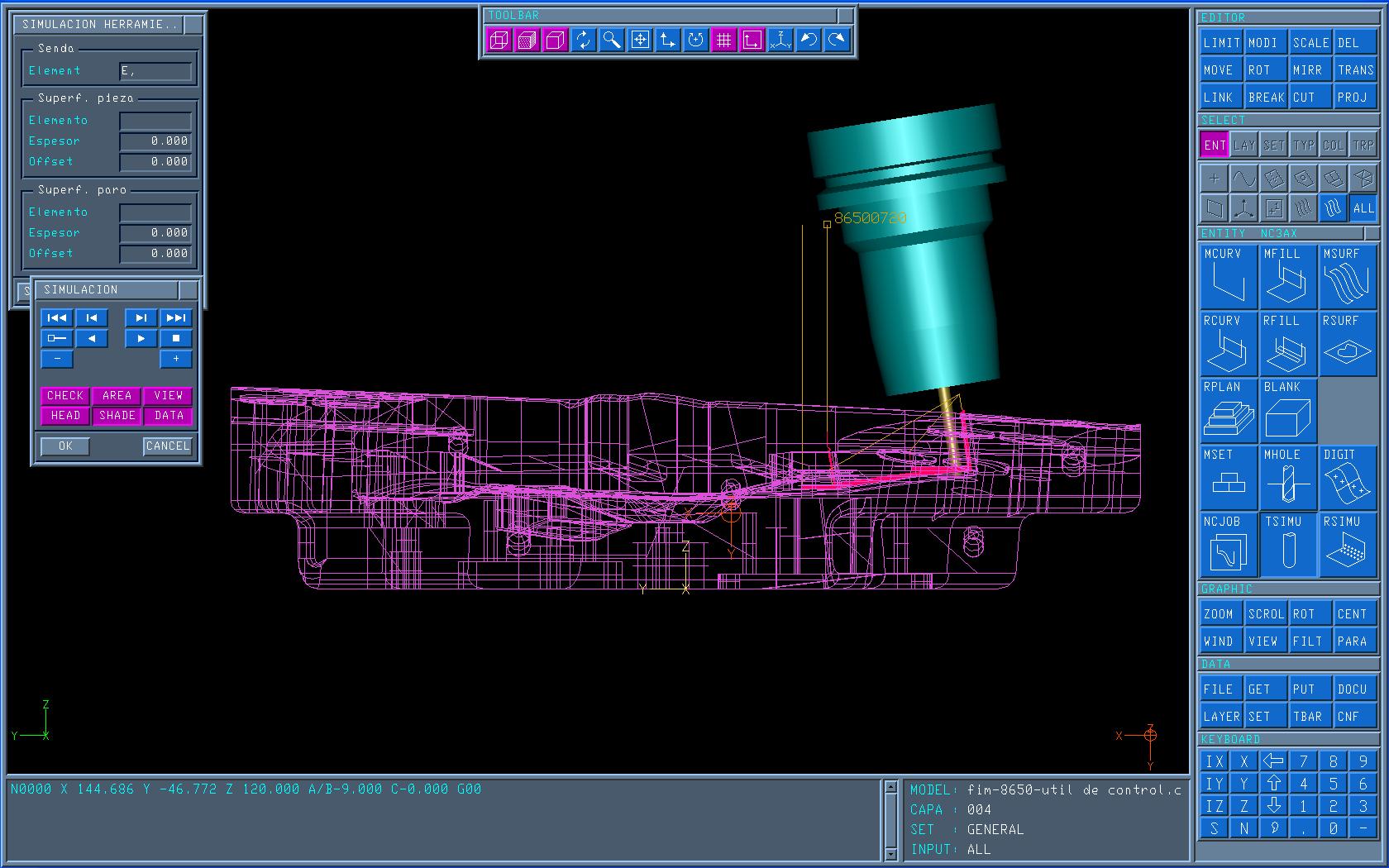Click Espesor field under Superf. pieza
Screen dimensions: 1389x868
click(x=155, y=141)
